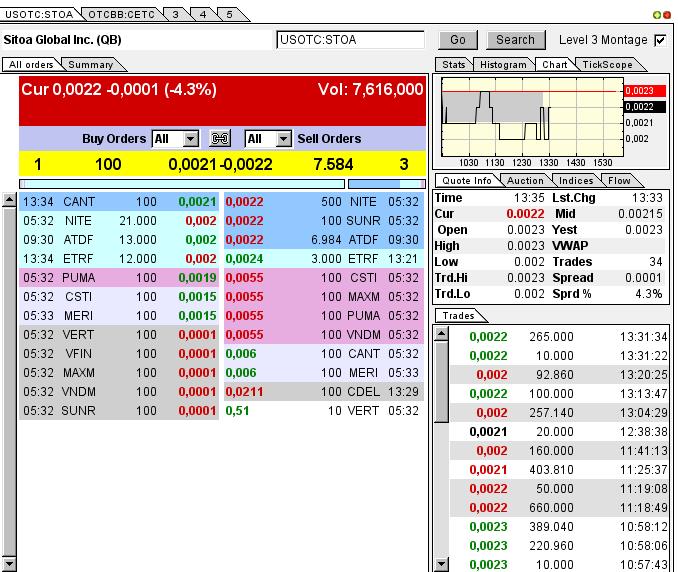This screenshot has height=572, width=678.
Task: Toggle the Level 3 Montage checkbox
Action: (x=660, y=40)
